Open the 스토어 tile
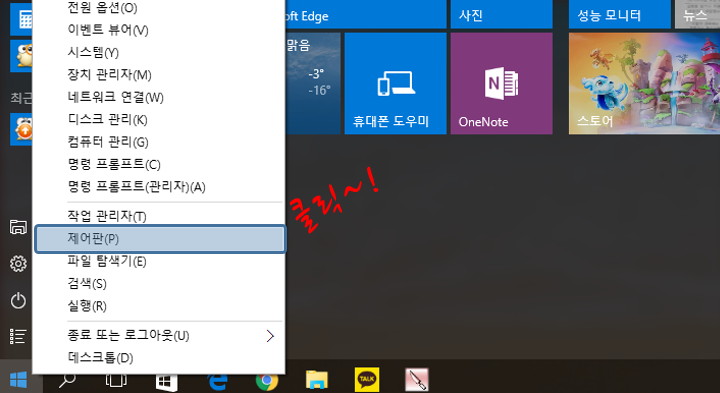This screenshot has height=393, width=720. (x=644, y=84)
